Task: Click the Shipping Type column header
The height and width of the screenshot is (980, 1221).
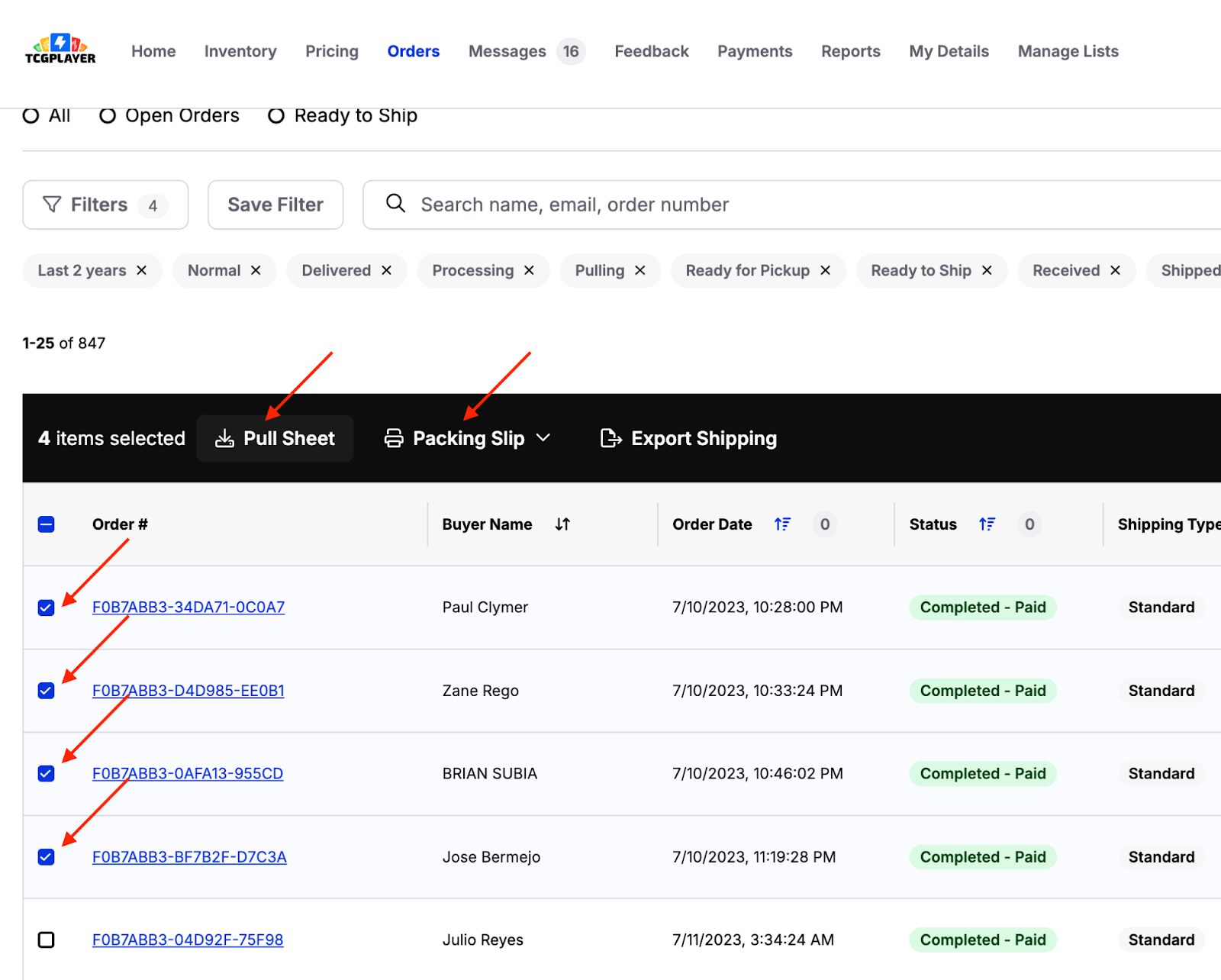Action: pyautogui.click(x=1169, y=524)
